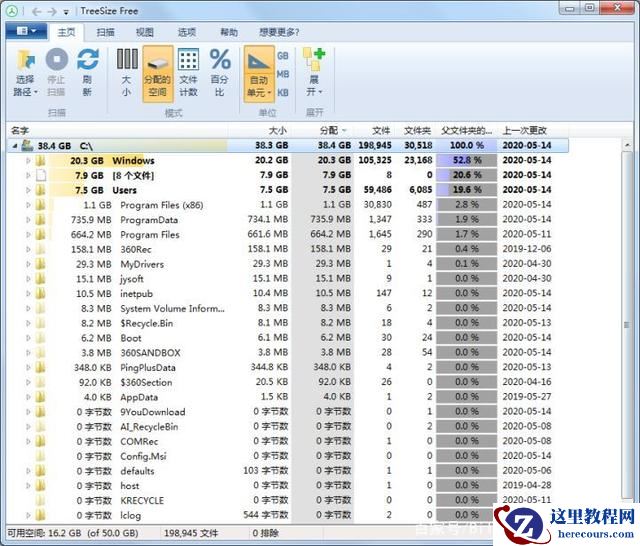Image resolution: width=640 pixels, height=546 pixels.
Task: Select the 360SANDBOX folder row
Action: point(287,353)
